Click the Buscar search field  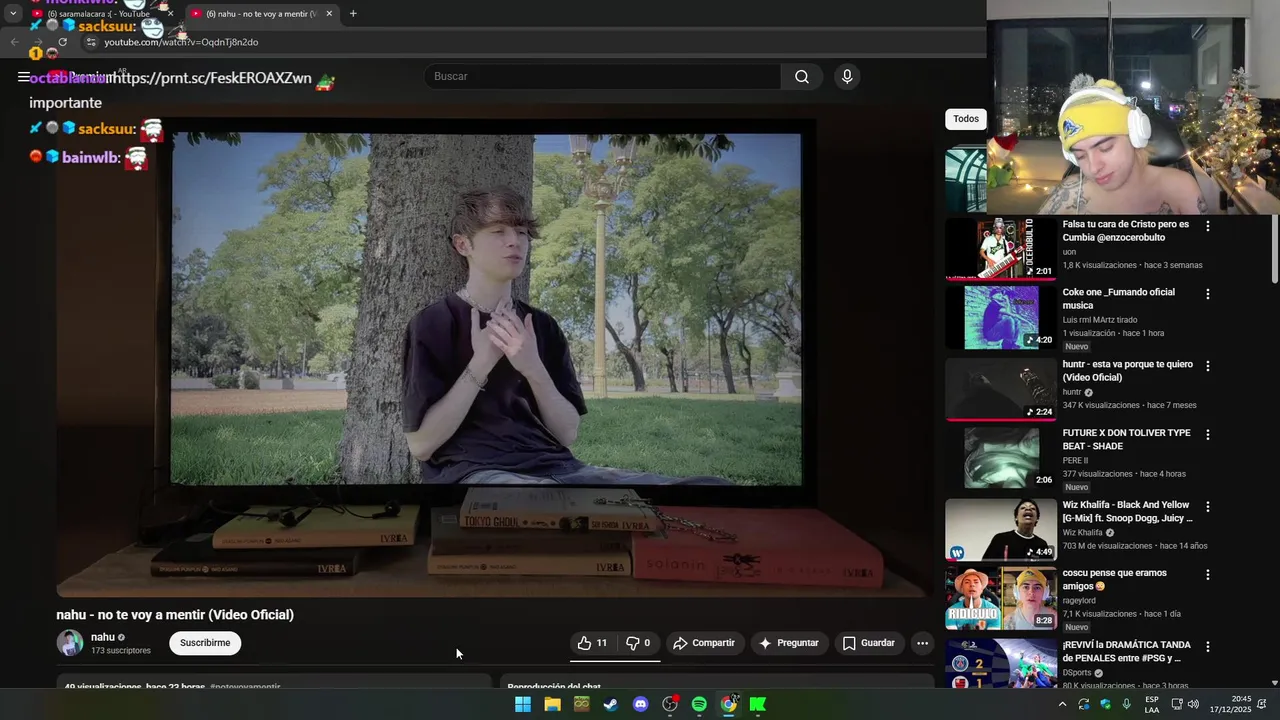(605, 77)
